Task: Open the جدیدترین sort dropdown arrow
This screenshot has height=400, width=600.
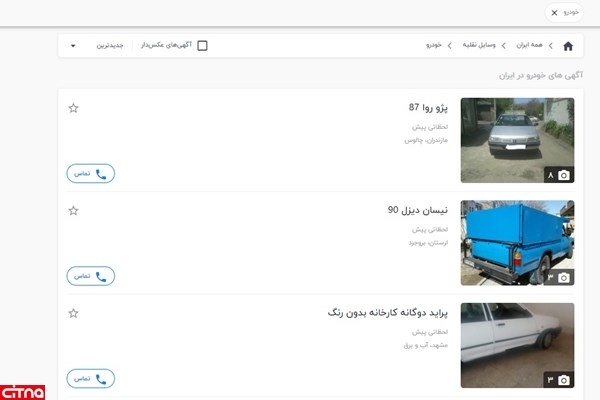Action: pyautogui.click(x=73, y=46)
